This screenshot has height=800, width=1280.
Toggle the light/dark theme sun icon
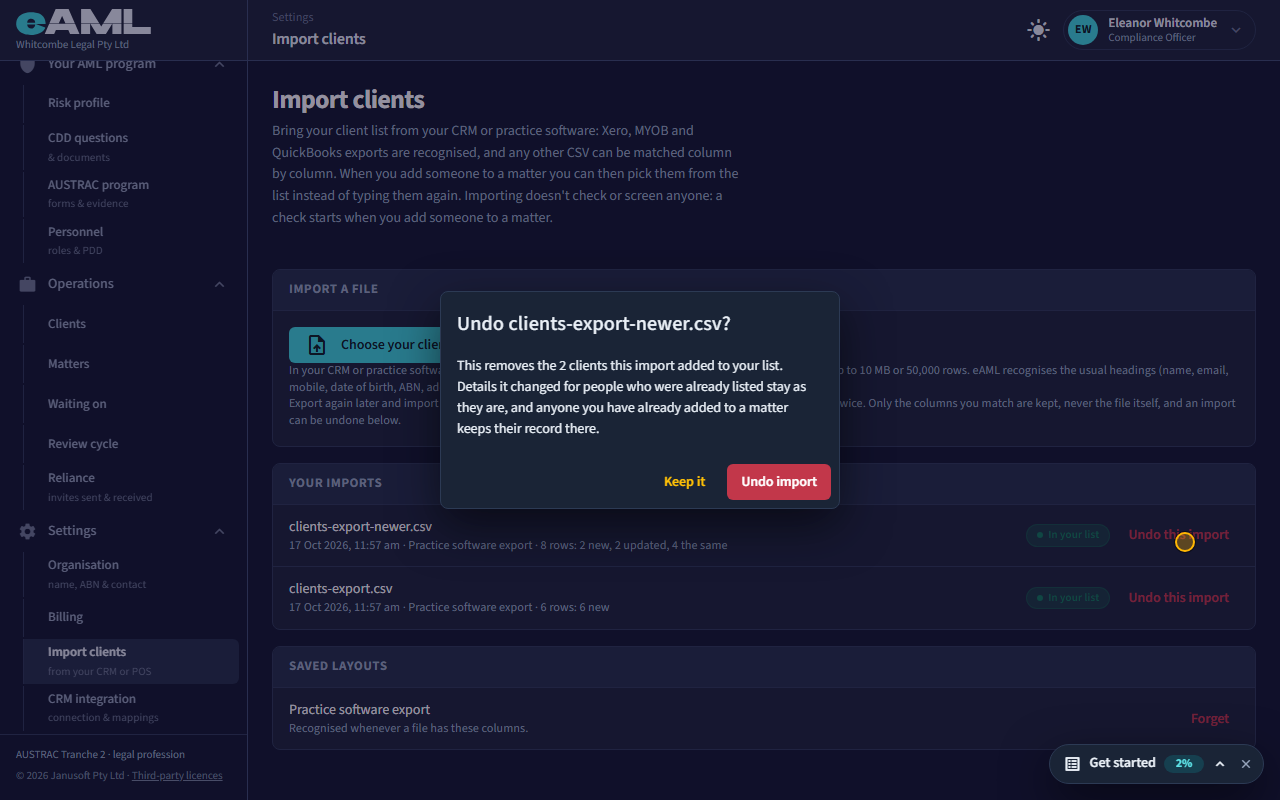tap(1038, 30)
